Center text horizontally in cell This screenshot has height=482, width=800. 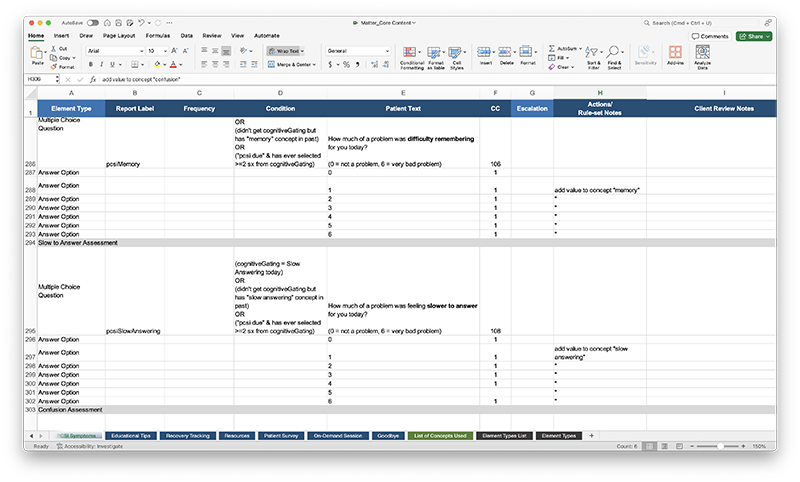click(215, 65)
